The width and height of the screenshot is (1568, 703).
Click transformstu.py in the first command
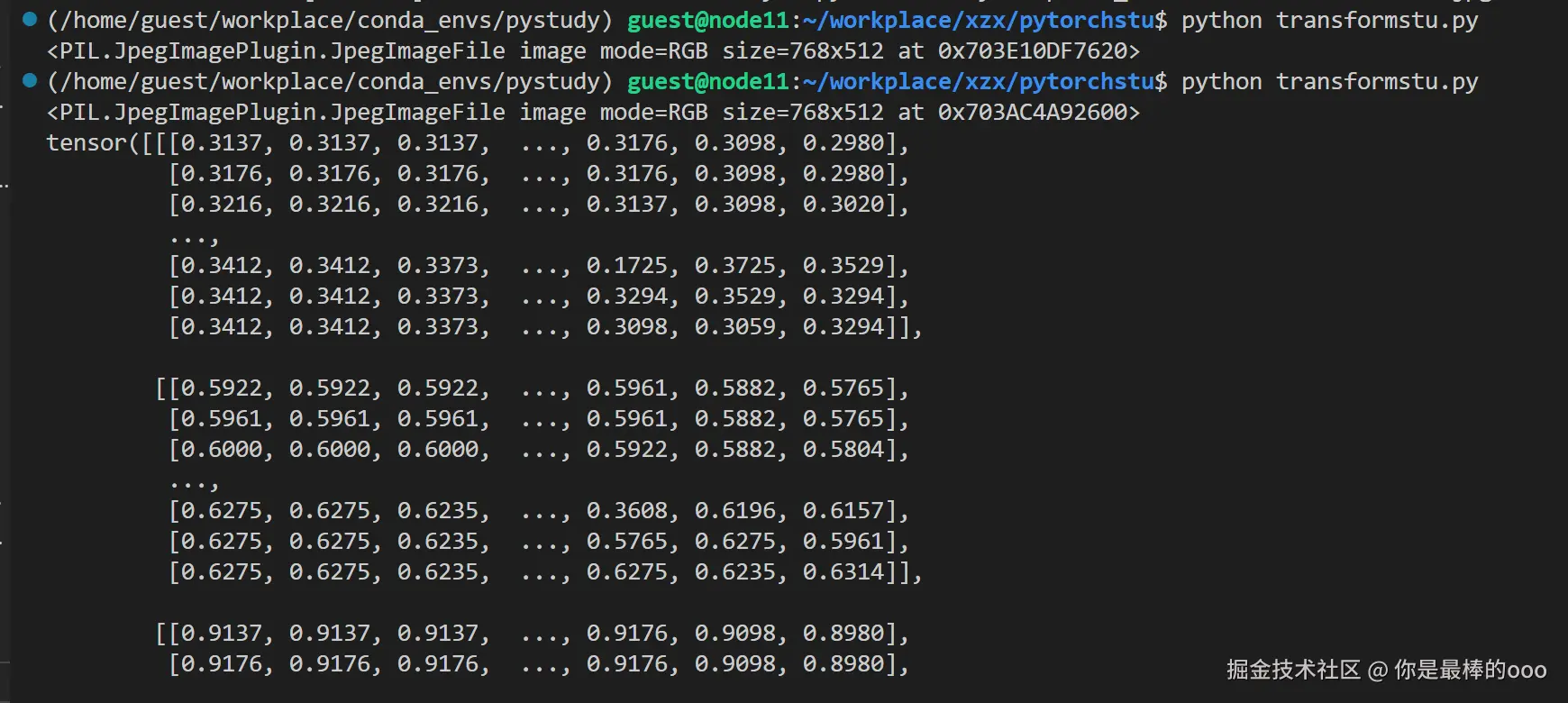tap(1376, 20)
